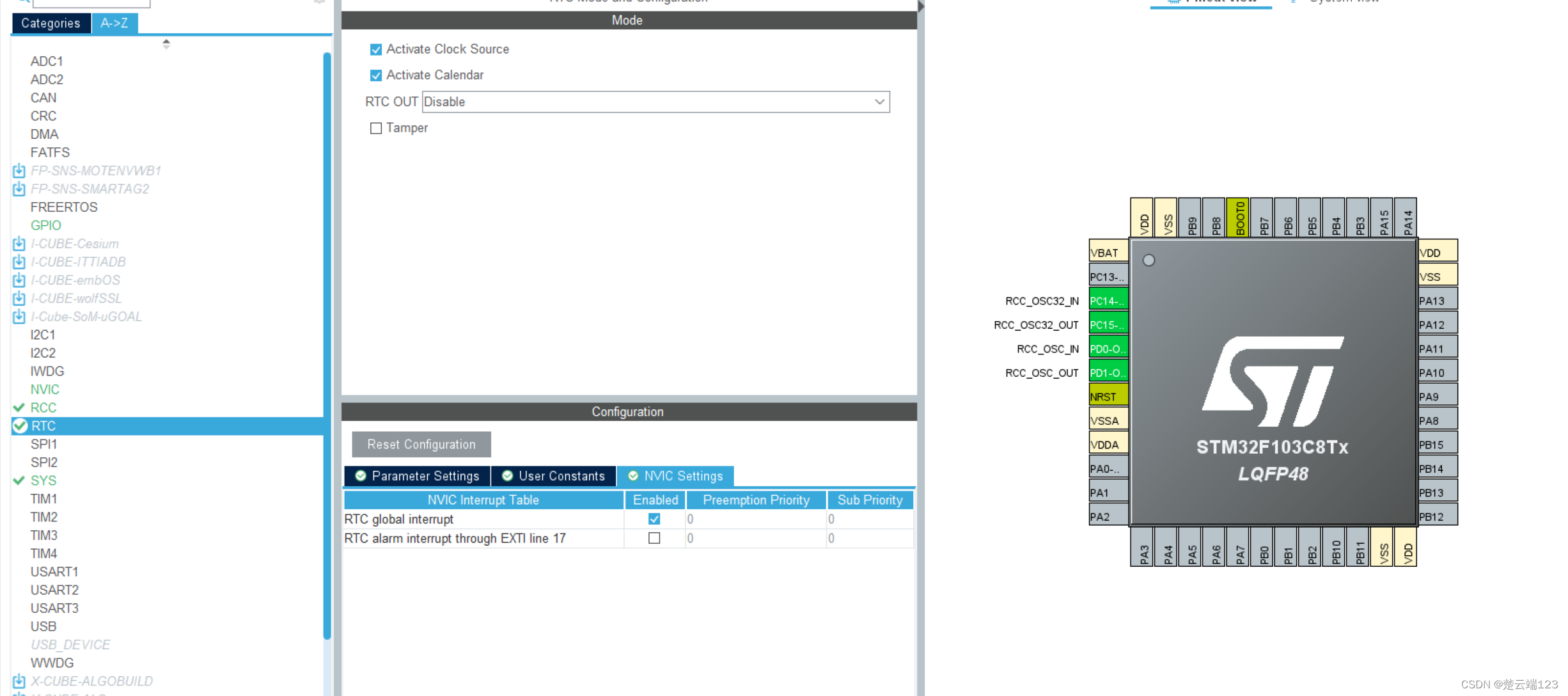The height and width of the screenshot is (696, 1568).
Task: Click RCC_OSC32_IN pin label
Action: pyautogui.click(x=1042, y=301)
